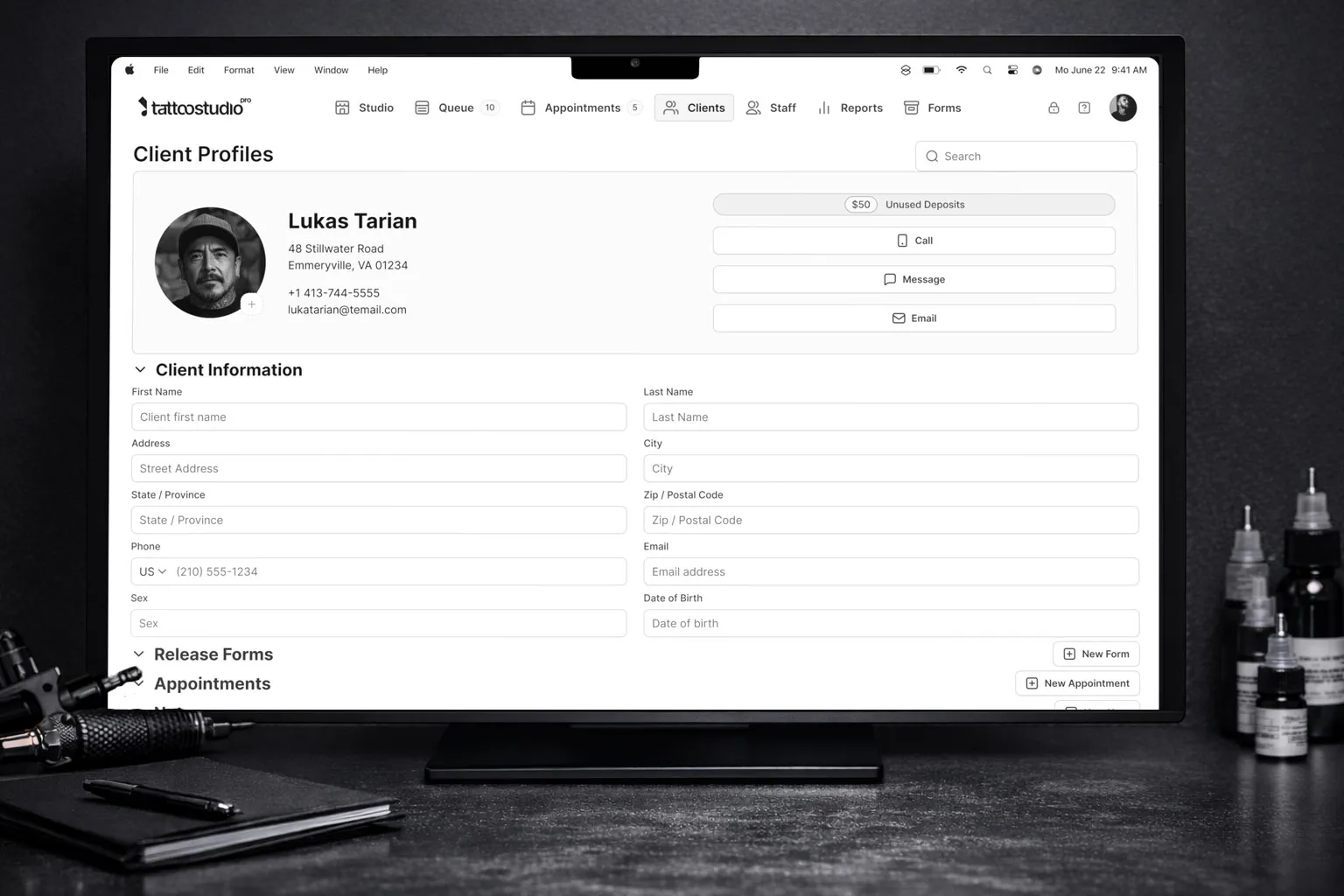Click the macOS Spotlight search icon
Image resolution: width=1344 pixels, height=896 pixels.
tap(987, 70)
